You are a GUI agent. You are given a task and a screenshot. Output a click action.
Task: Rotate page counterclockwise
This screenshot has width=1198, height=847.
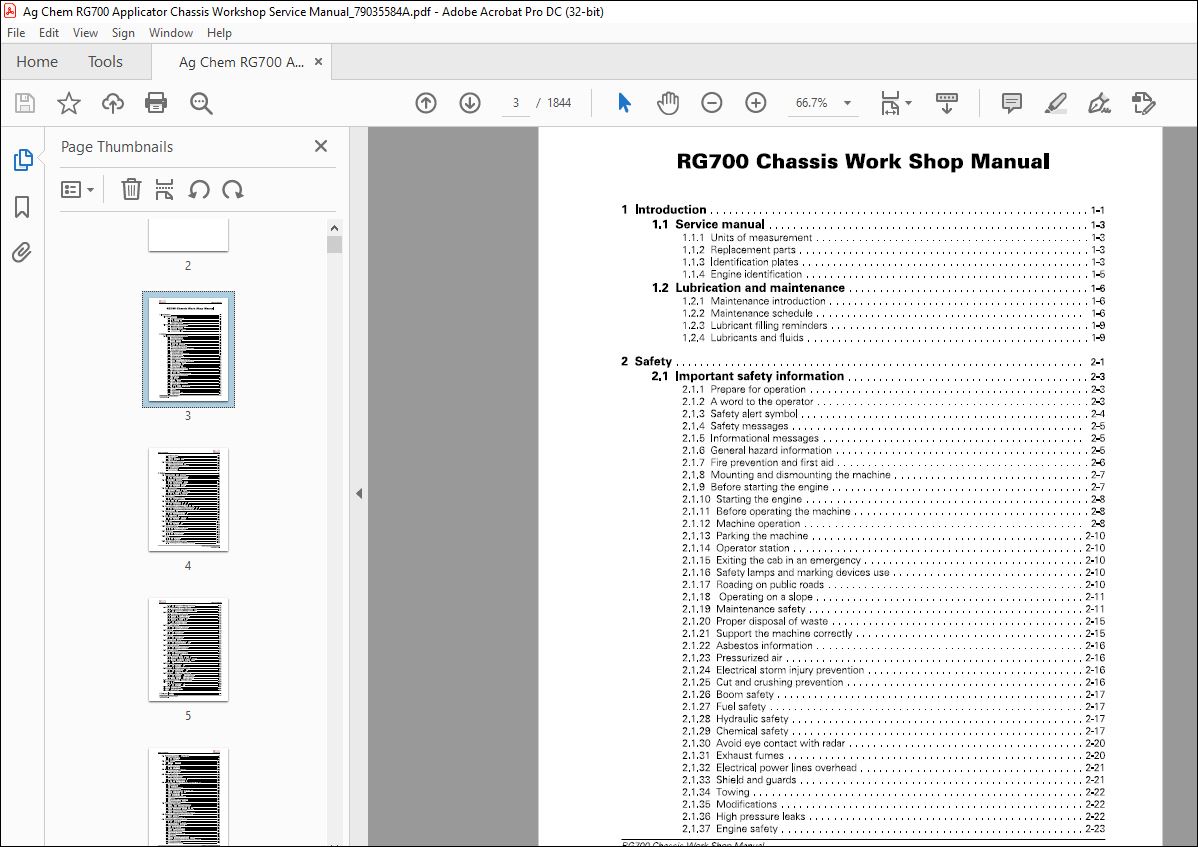point(199,189)
